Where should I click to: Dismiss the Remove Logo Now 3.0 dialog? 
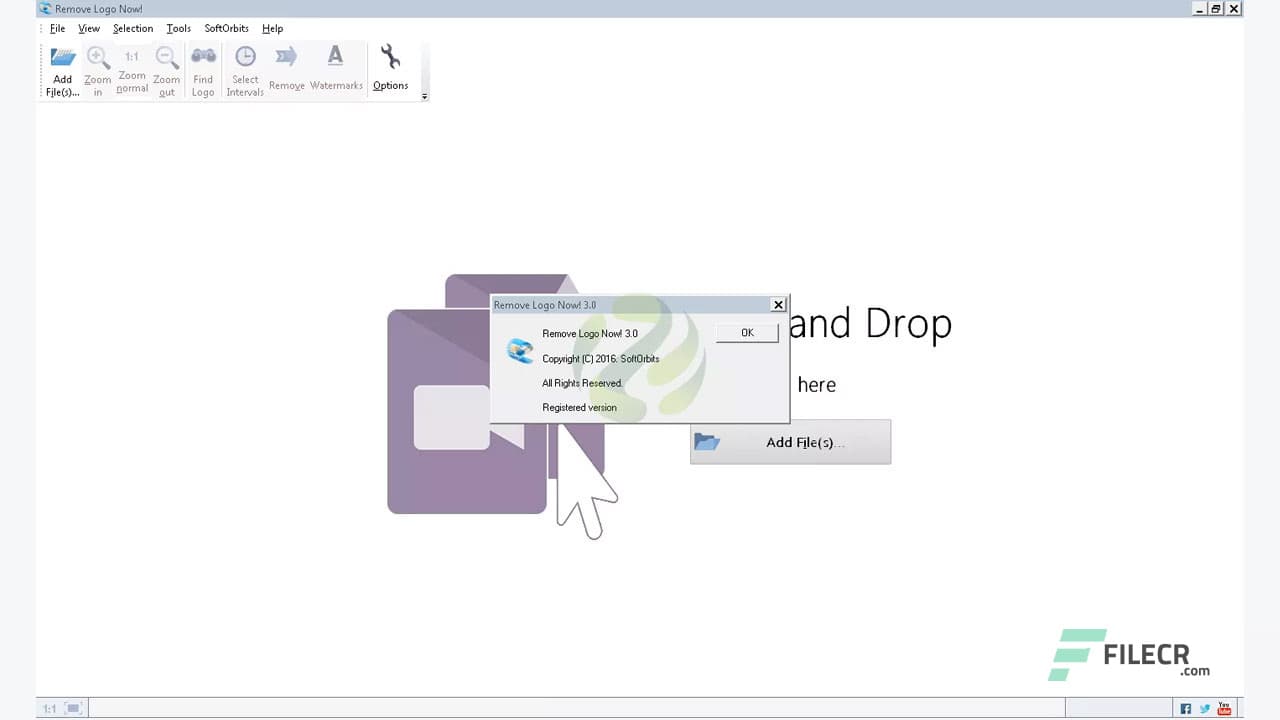tap(778, 305)
